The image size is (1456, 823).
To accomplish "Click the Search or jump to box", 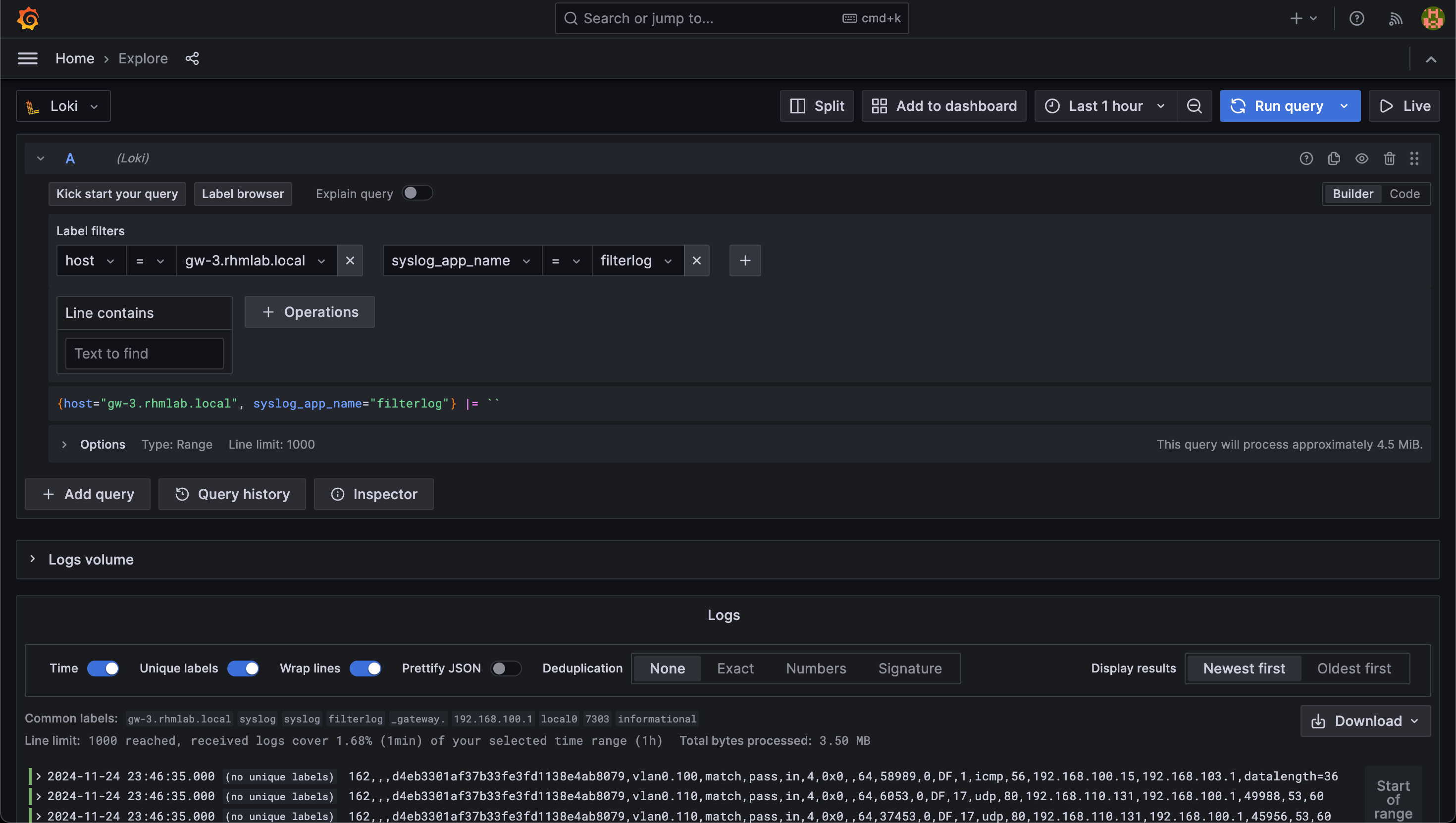I will point(732,19).
